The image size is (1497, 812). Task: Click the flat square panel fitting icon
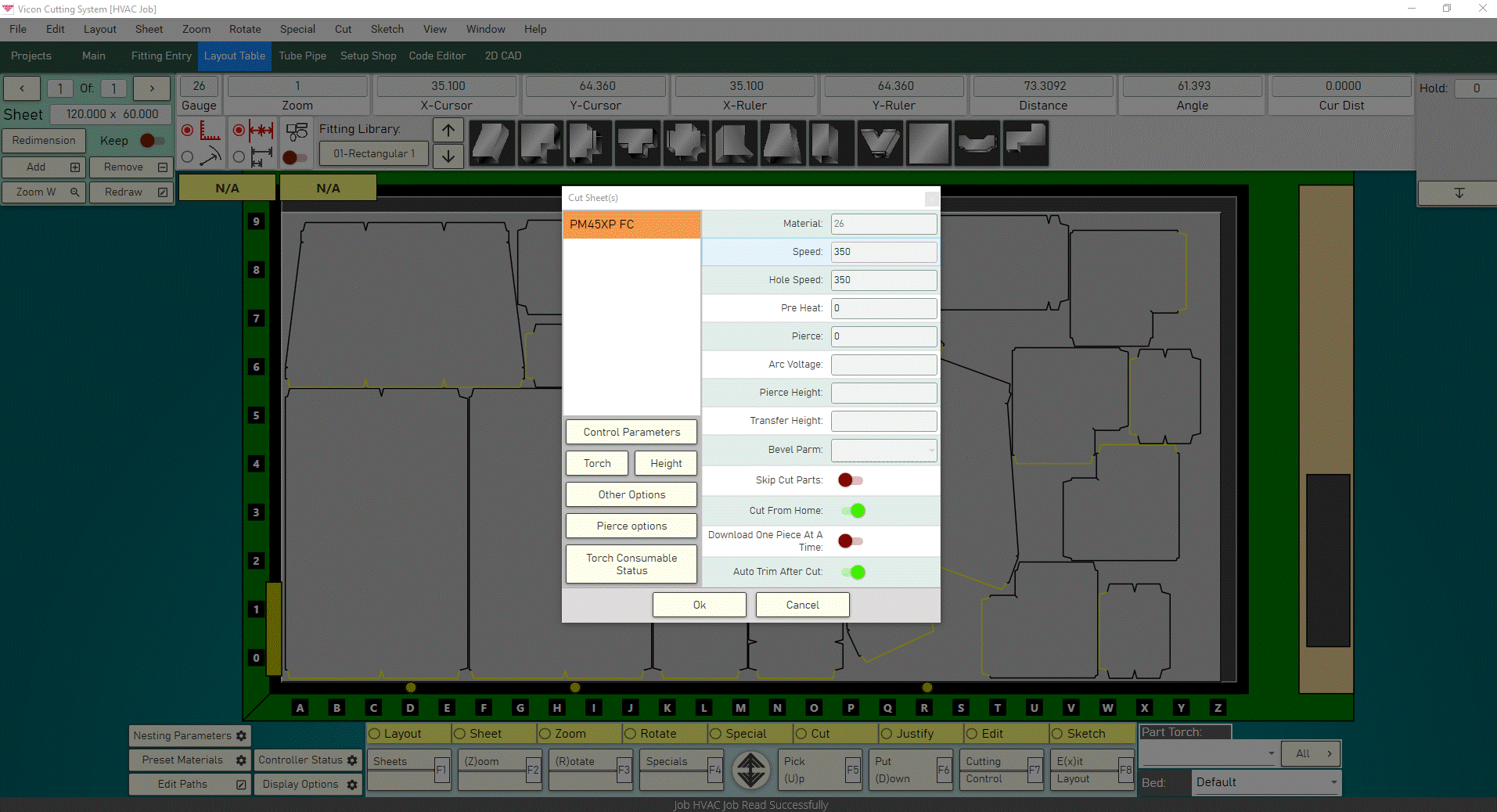[x=929, y=143]
